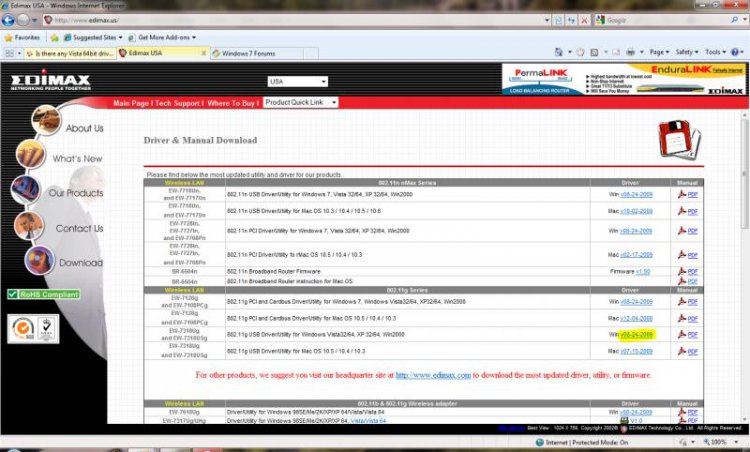Click the Download sidebar disc icon
Viewport: 750px width, 452px height.
(x=40, y=260)
